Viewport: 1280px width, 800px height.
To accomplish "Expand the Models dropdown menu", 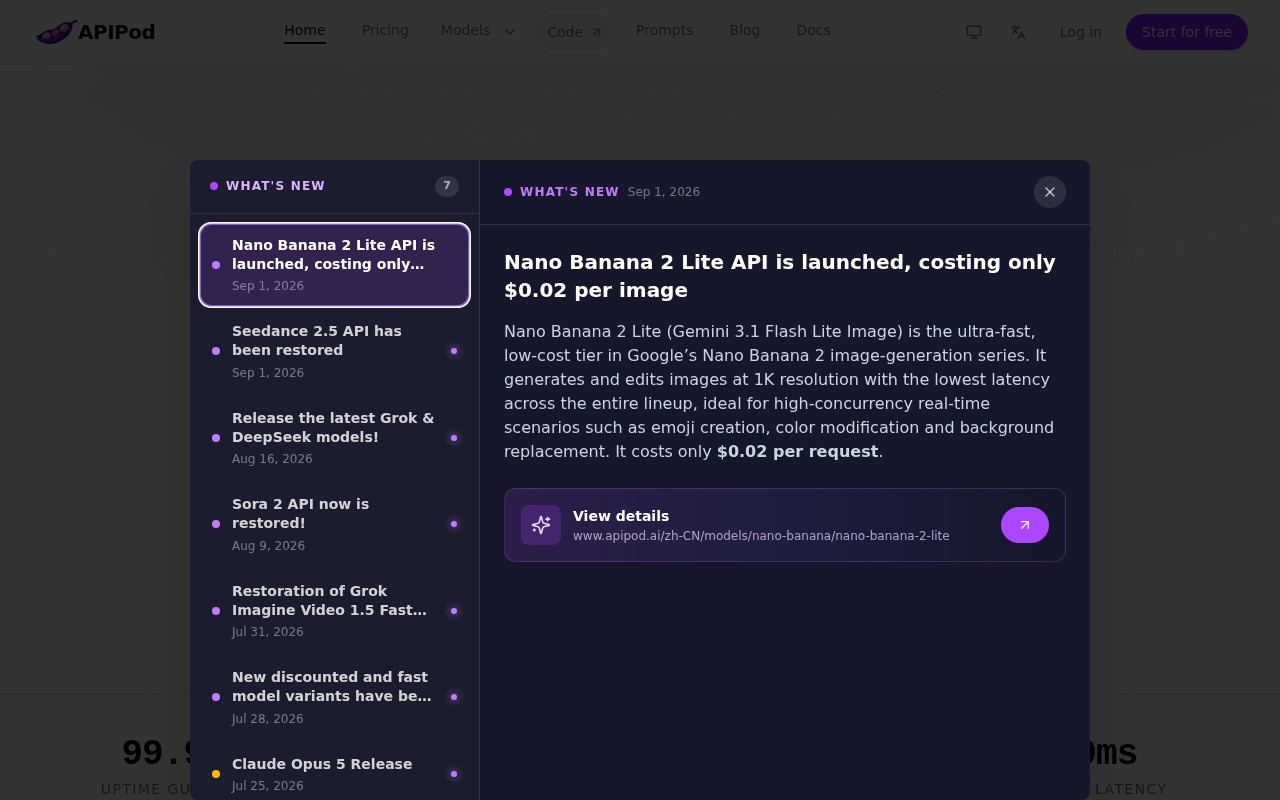I will point(478,31).
